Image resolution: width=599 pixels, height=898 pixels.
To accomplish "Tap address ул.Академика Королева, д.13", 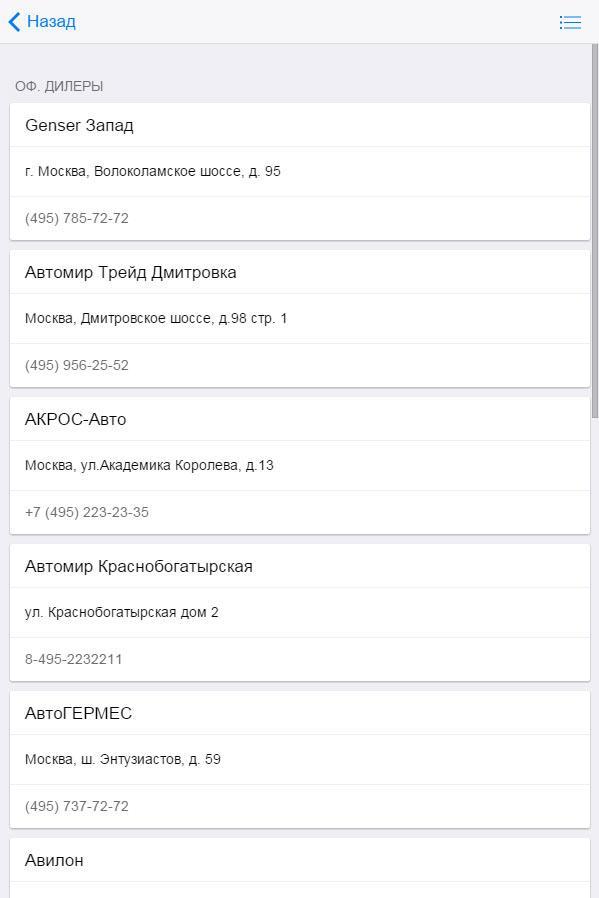I will coord(148,465).
